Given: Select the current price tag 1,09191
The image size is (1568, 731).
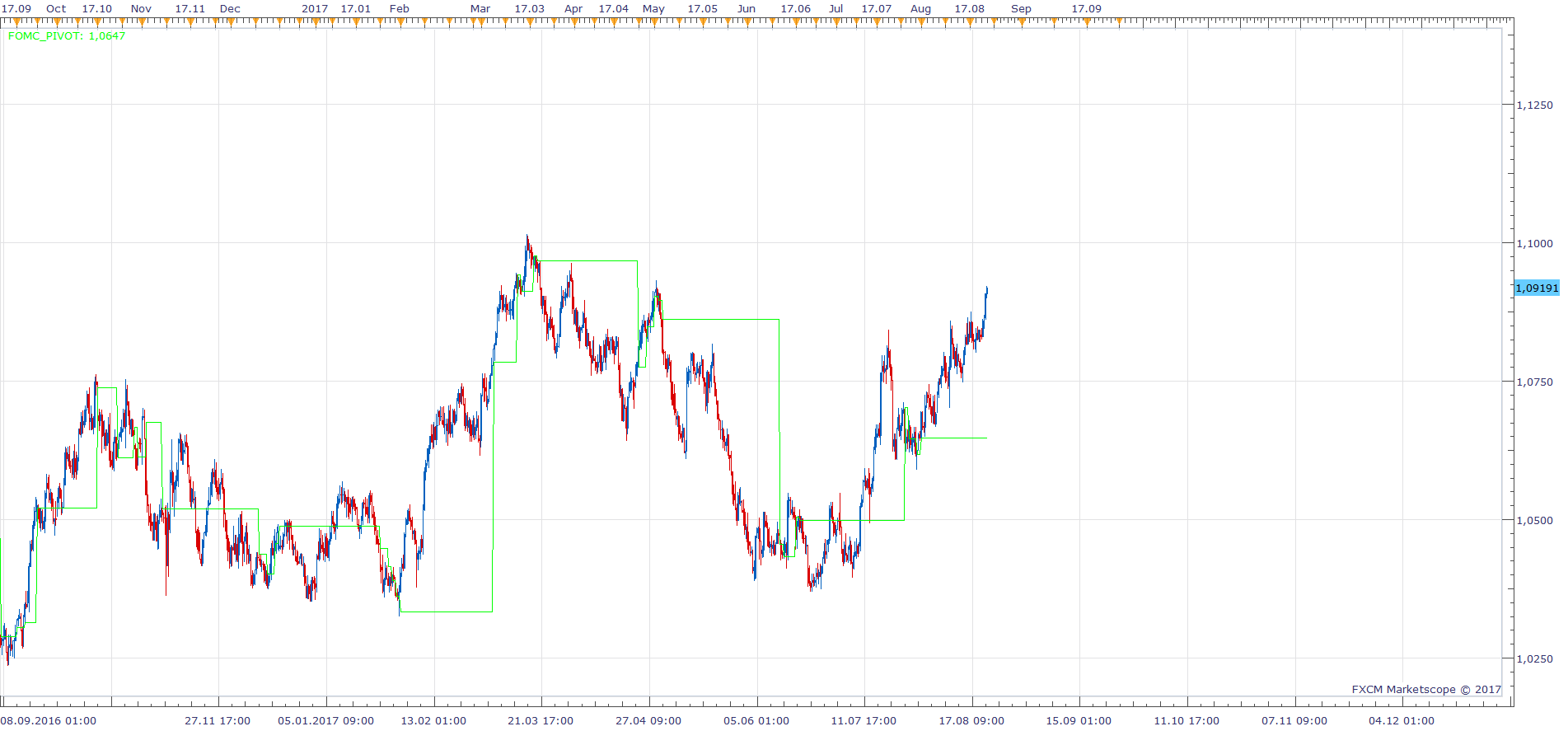Looking at the screenshot, I should click(x=1537, y=288).
